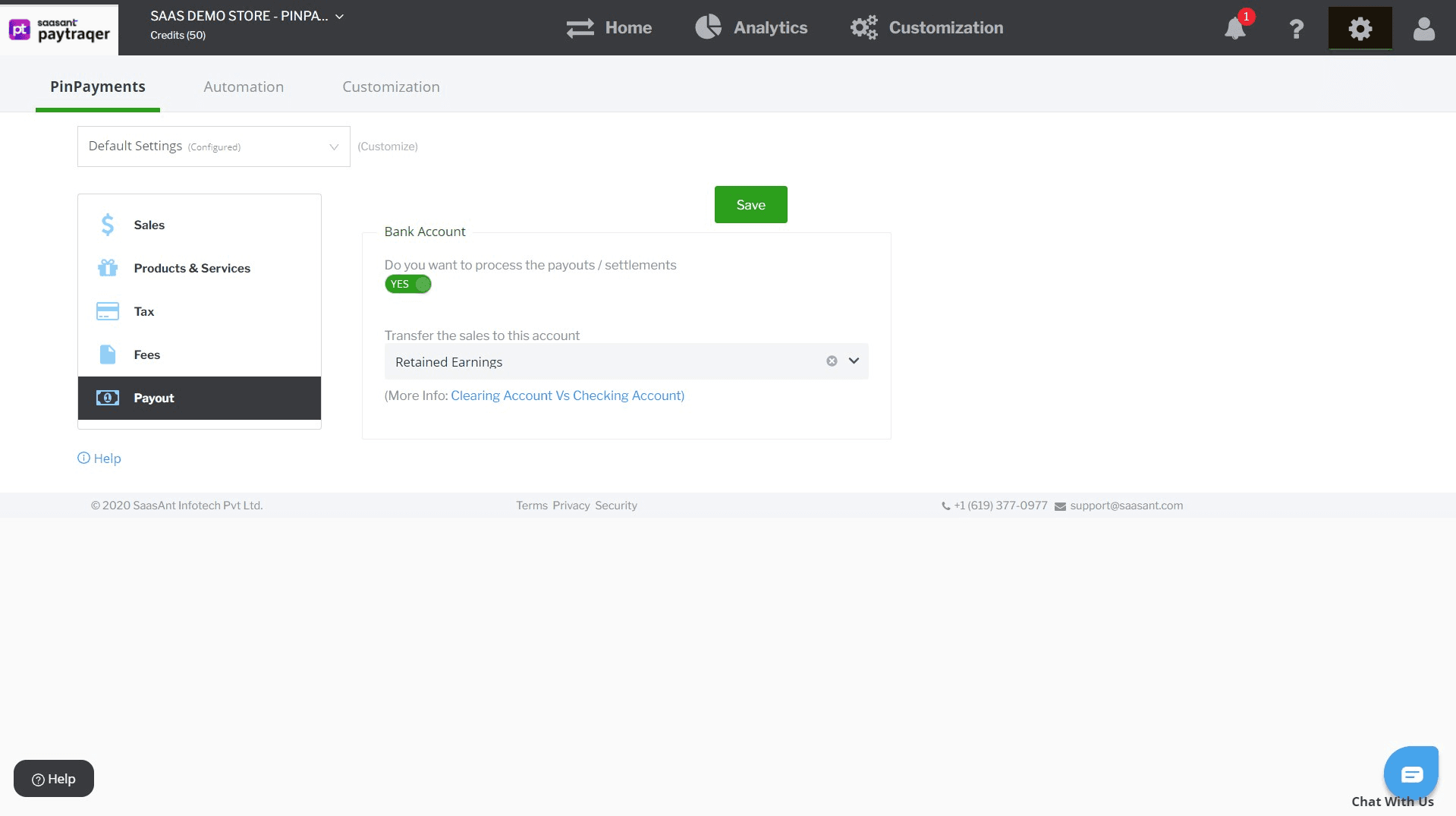Click the Products & Services gift icon
Screen dimensions: 1456x816
[x=108, y=268]
